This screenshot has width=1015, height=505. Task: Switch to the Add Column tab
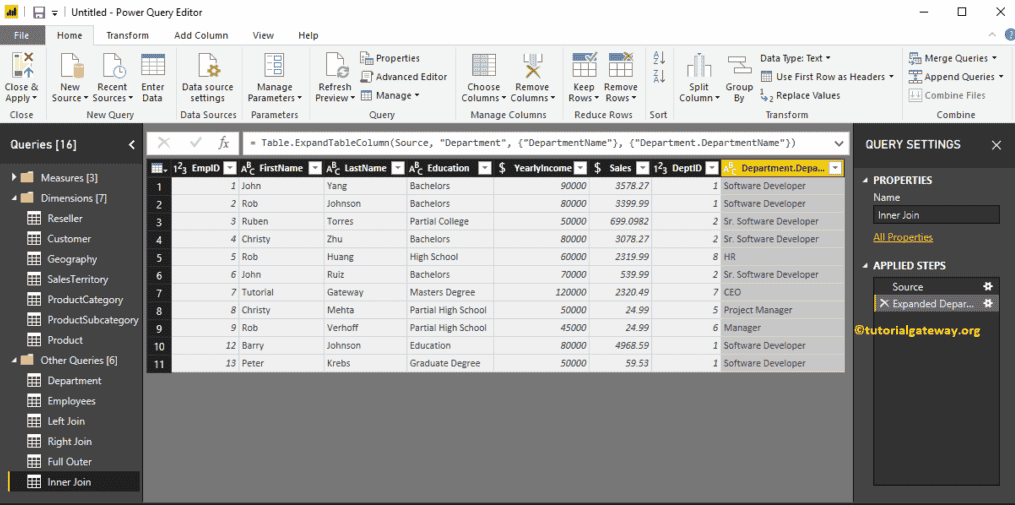tap(201, 36)
